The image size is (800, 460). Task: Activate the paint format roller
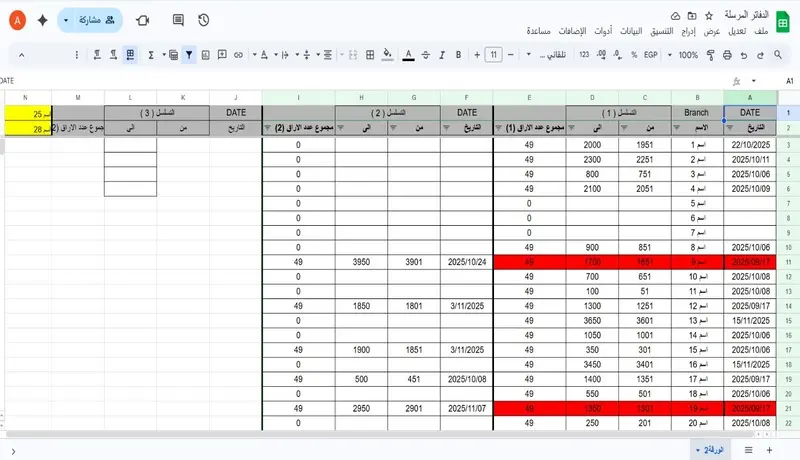710,55
